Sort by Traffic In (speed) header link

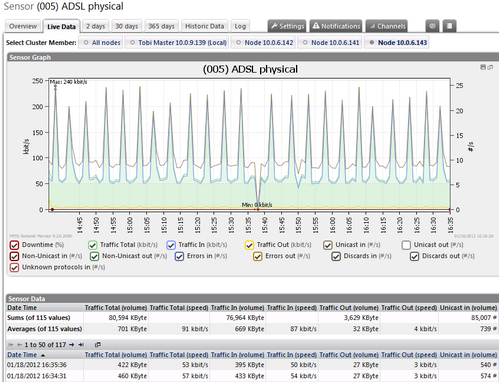(292, 355)
